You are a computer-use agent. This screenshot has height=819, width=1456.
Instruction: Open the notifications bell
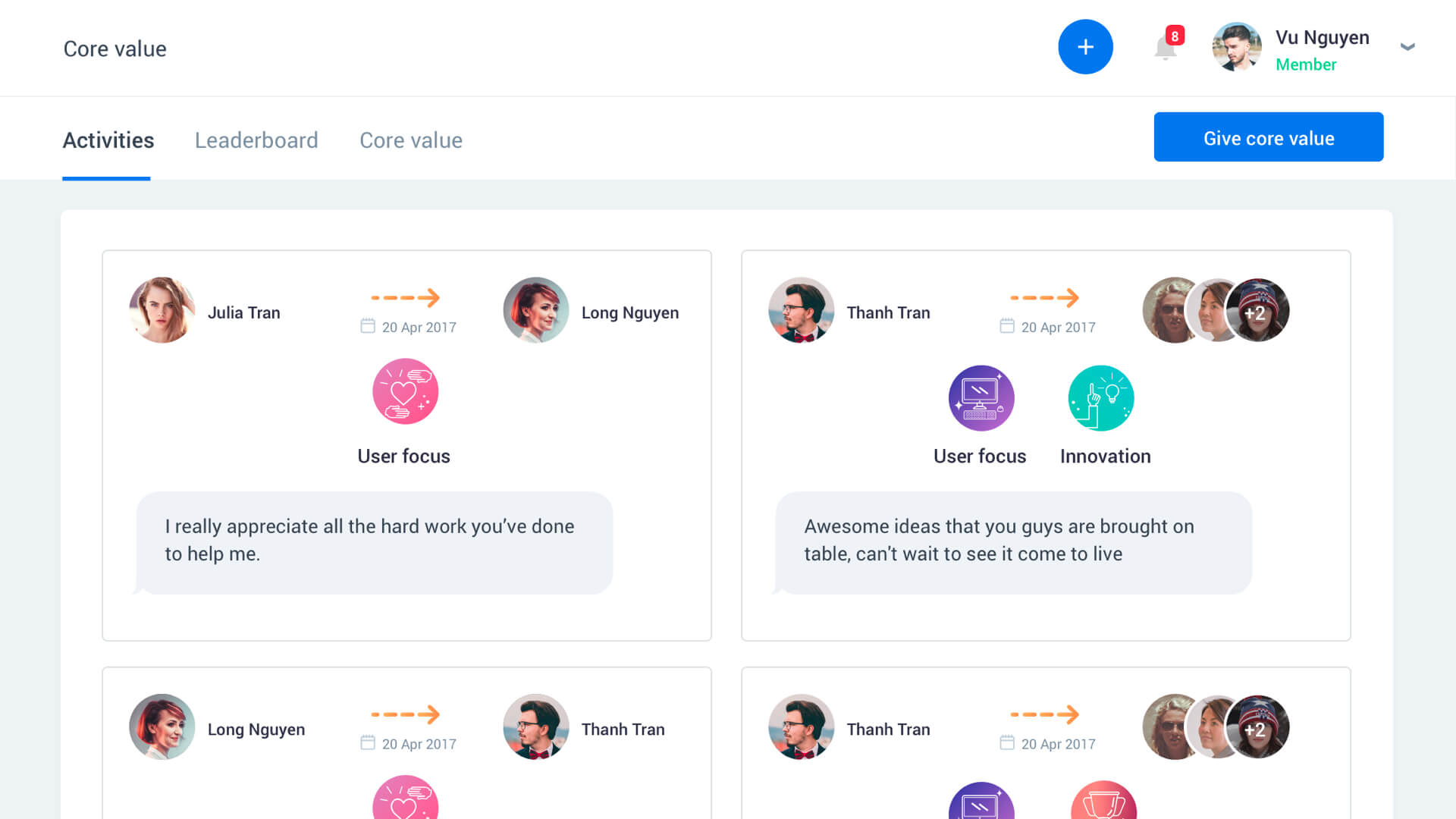coord(1166,48)
